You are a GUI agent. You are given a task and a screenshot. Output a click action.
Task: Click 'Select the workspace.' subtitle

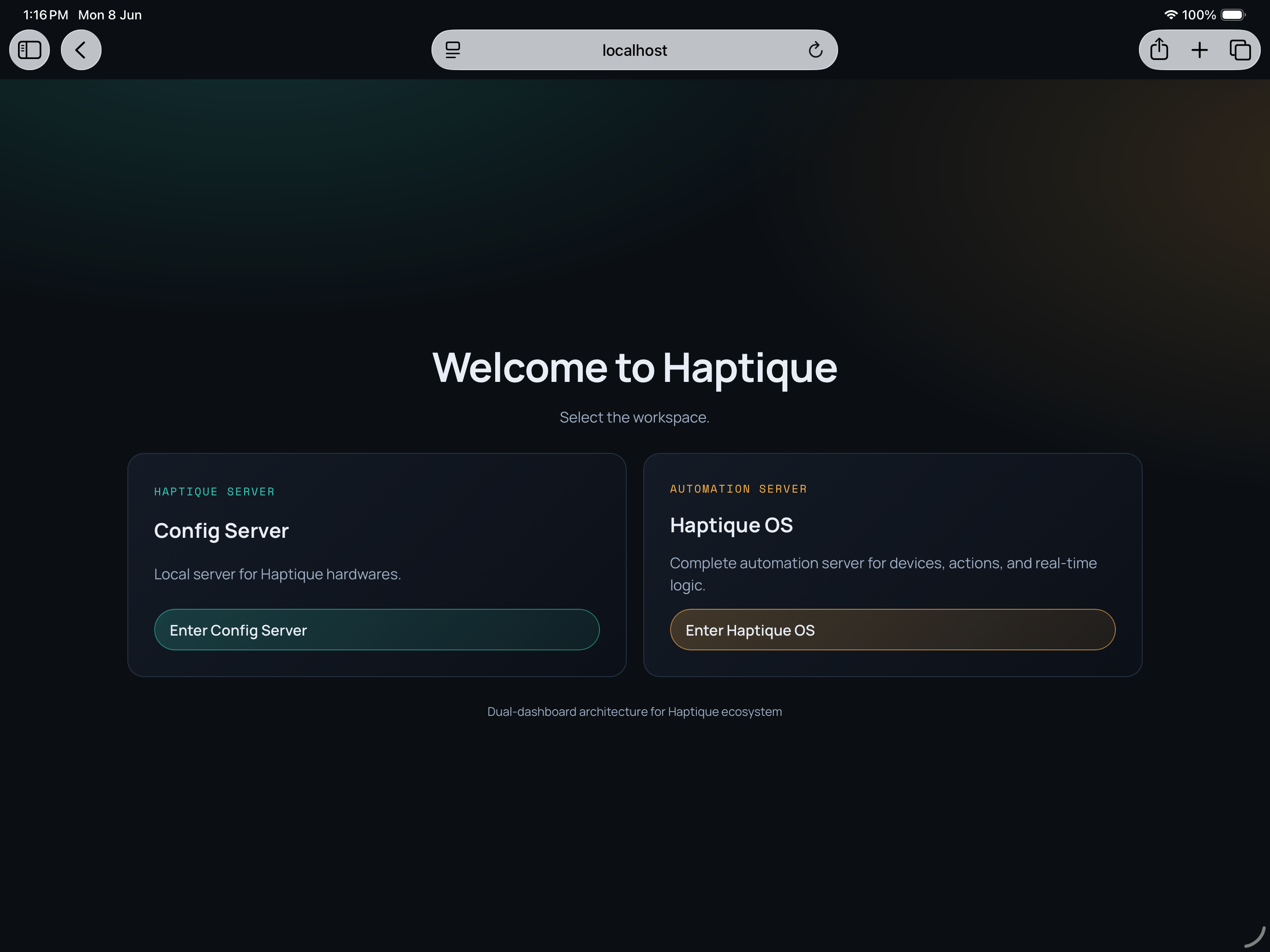635,417
